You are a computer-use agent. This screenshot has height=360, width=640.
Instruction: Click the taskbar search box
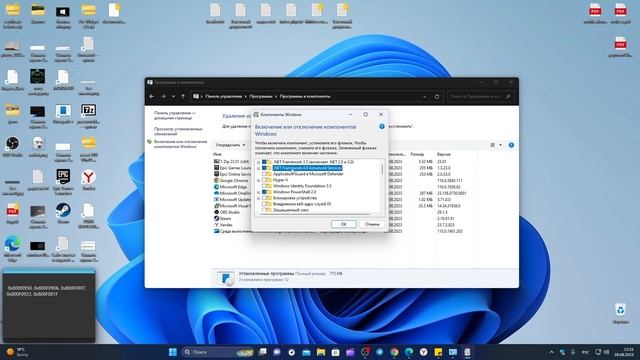pyautogui.click(x=218, y=352)
